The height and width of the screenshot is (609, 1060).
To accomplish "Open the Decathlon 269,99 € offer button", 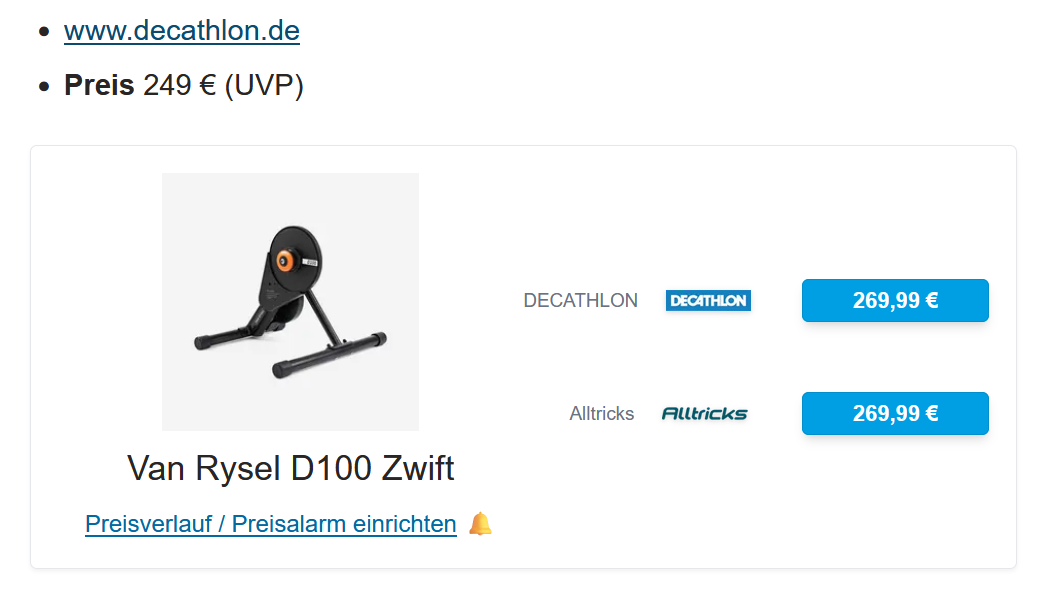I will 894,300.
